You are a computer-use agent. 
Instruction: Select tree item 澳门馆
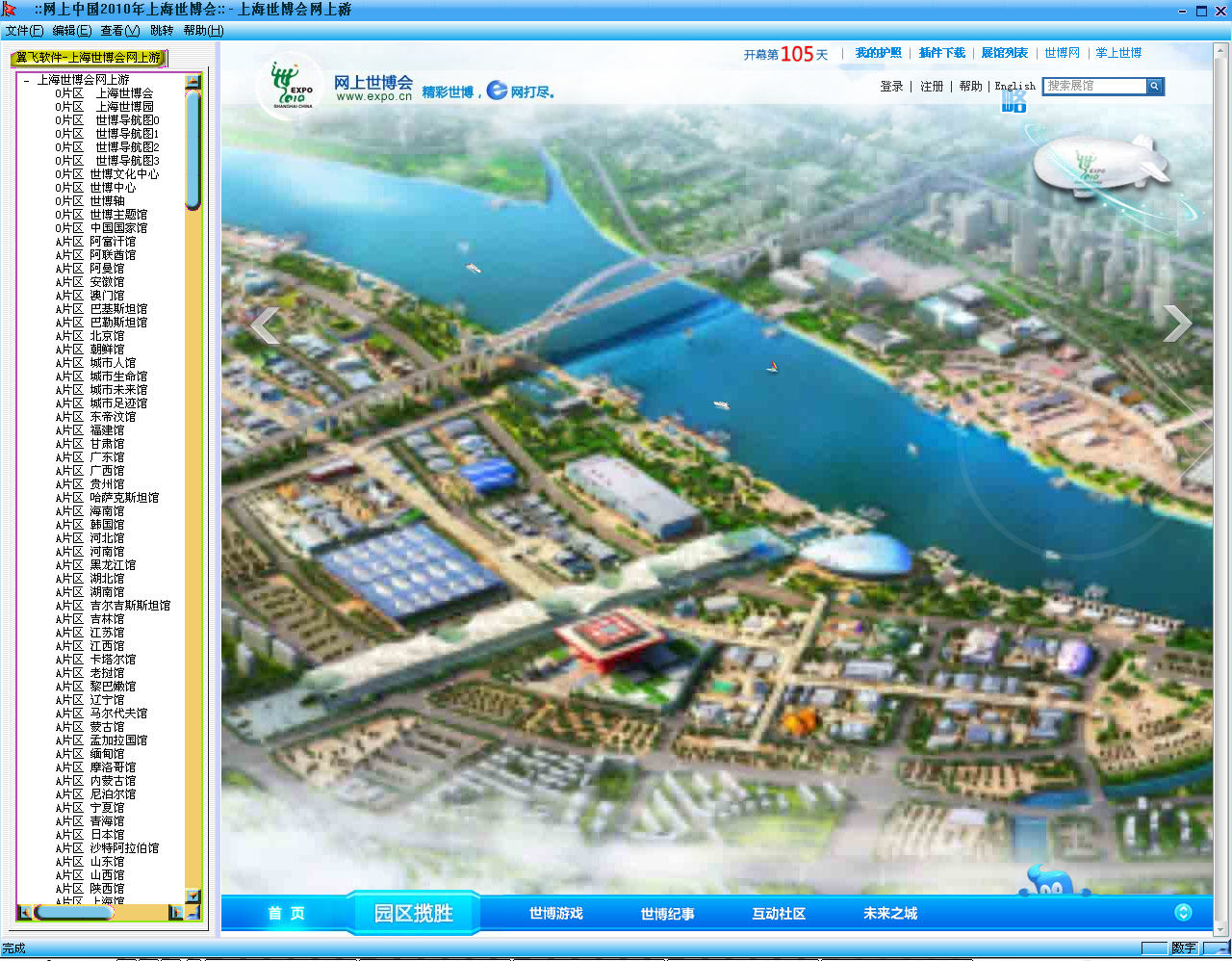click(107, 296)
